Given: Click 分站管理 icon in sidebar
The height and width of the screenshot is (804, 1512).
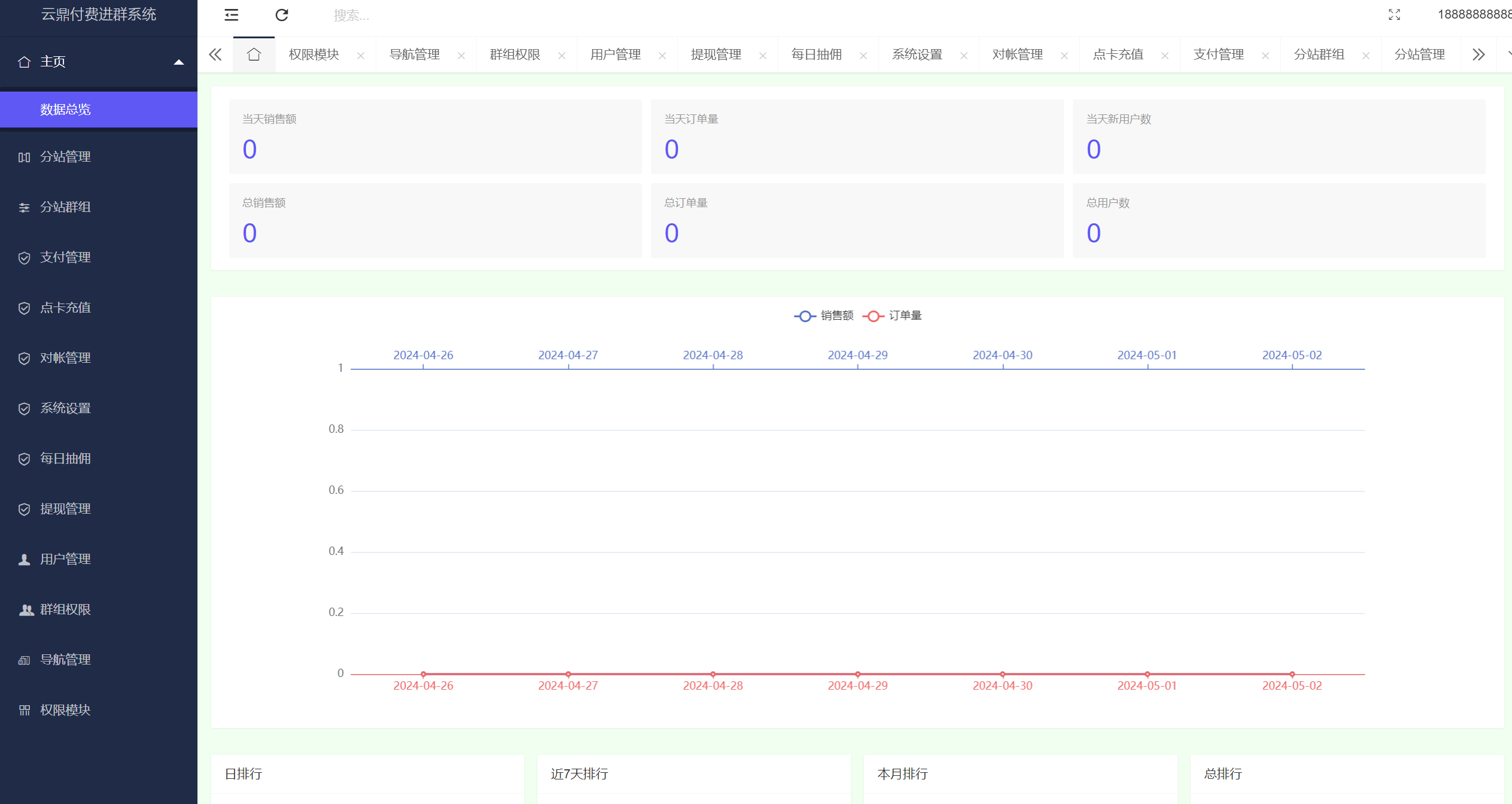Looking at the screenshot, I should (x=24, y=157).
